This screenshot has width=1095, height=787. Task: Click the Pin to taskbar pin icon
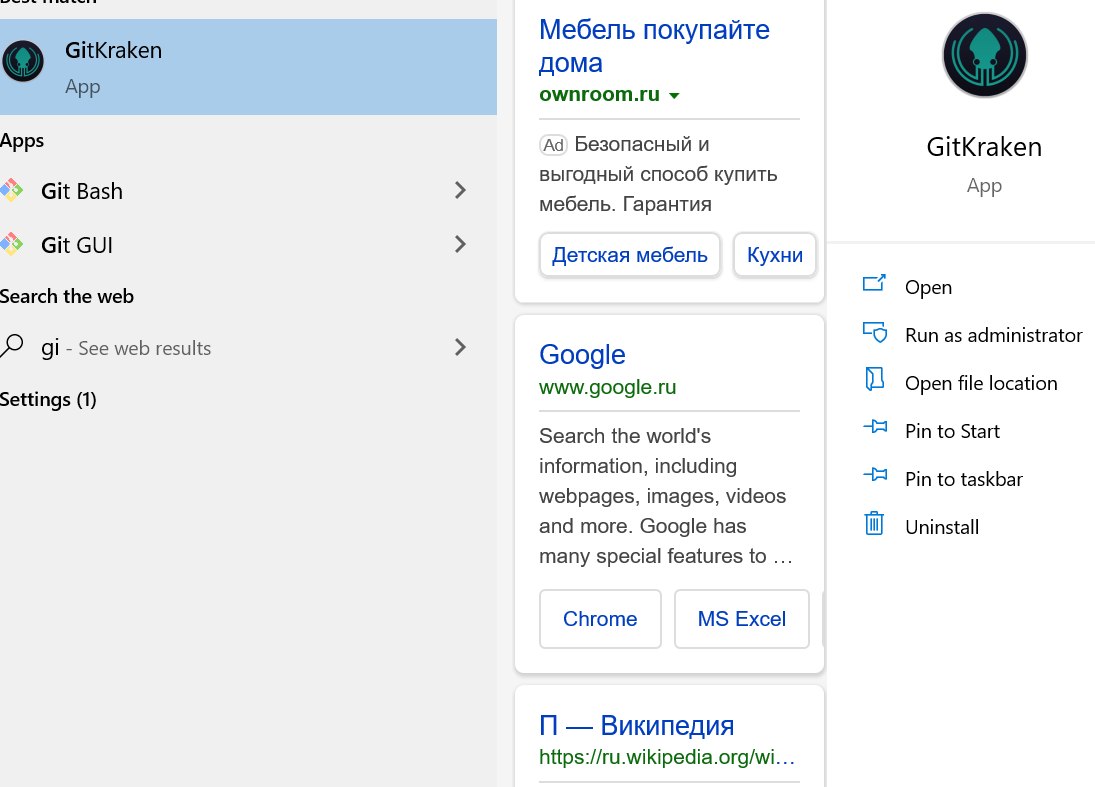[875, 475]
